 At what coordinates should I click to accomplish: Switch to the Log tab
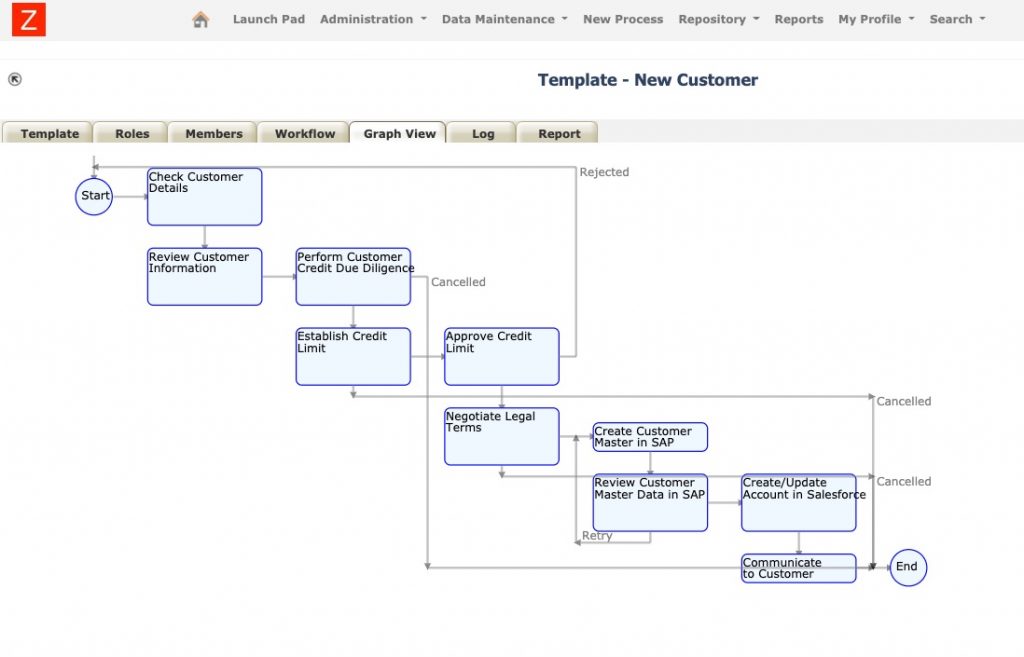[483, 133]
